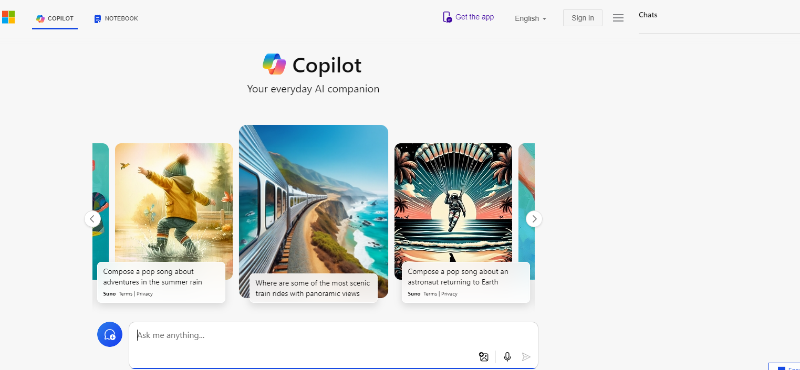Select the scenic train rides image card
This screenshot has height=370, width=800.
(x=313, y=211)
